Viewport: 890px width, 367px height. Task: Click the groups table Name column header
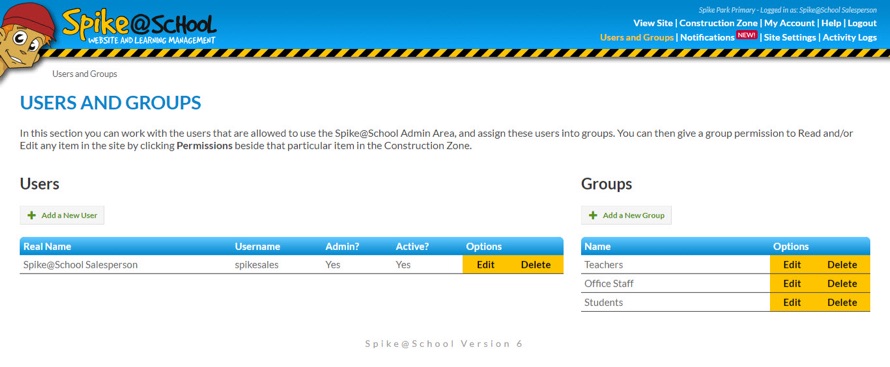(597, 247)
